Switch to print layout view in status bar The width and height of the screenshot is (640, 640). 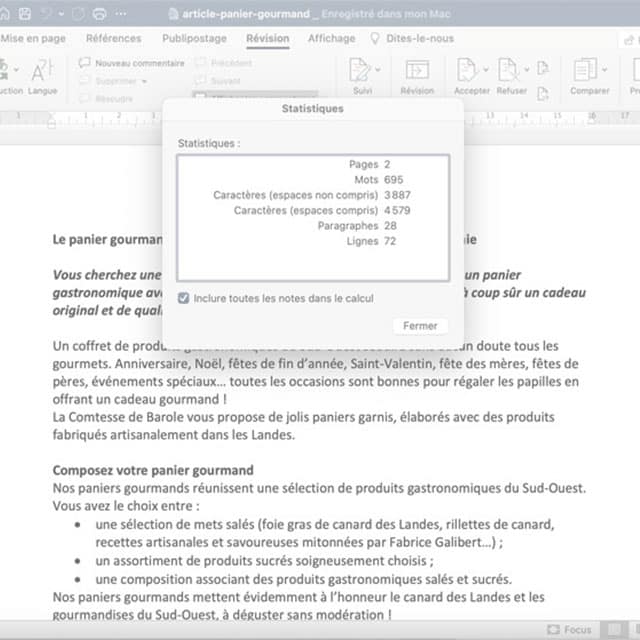[x=614, y=630]
